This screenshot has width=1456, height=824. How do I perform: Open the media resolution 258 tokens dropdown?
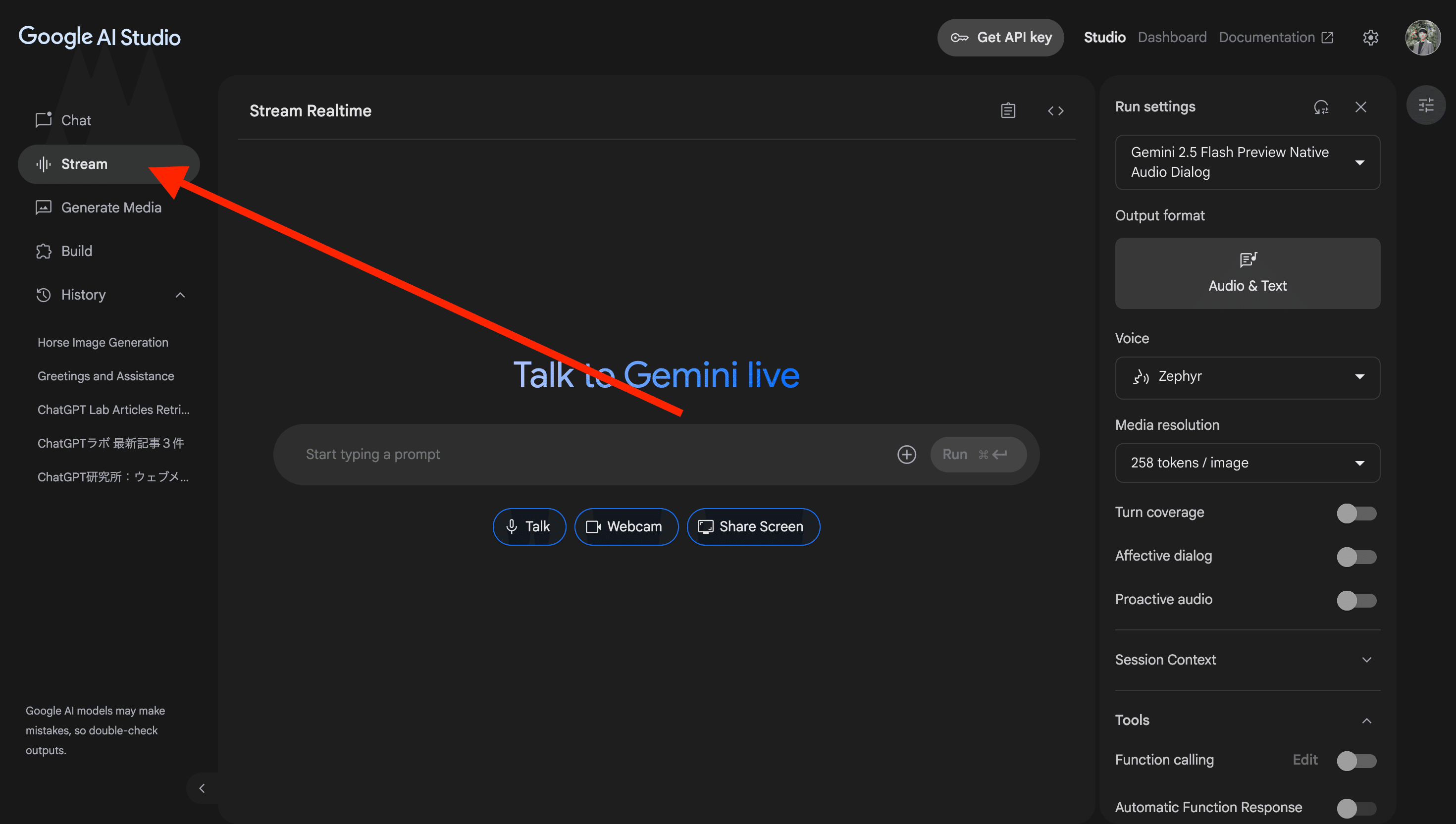(1247, 463)
